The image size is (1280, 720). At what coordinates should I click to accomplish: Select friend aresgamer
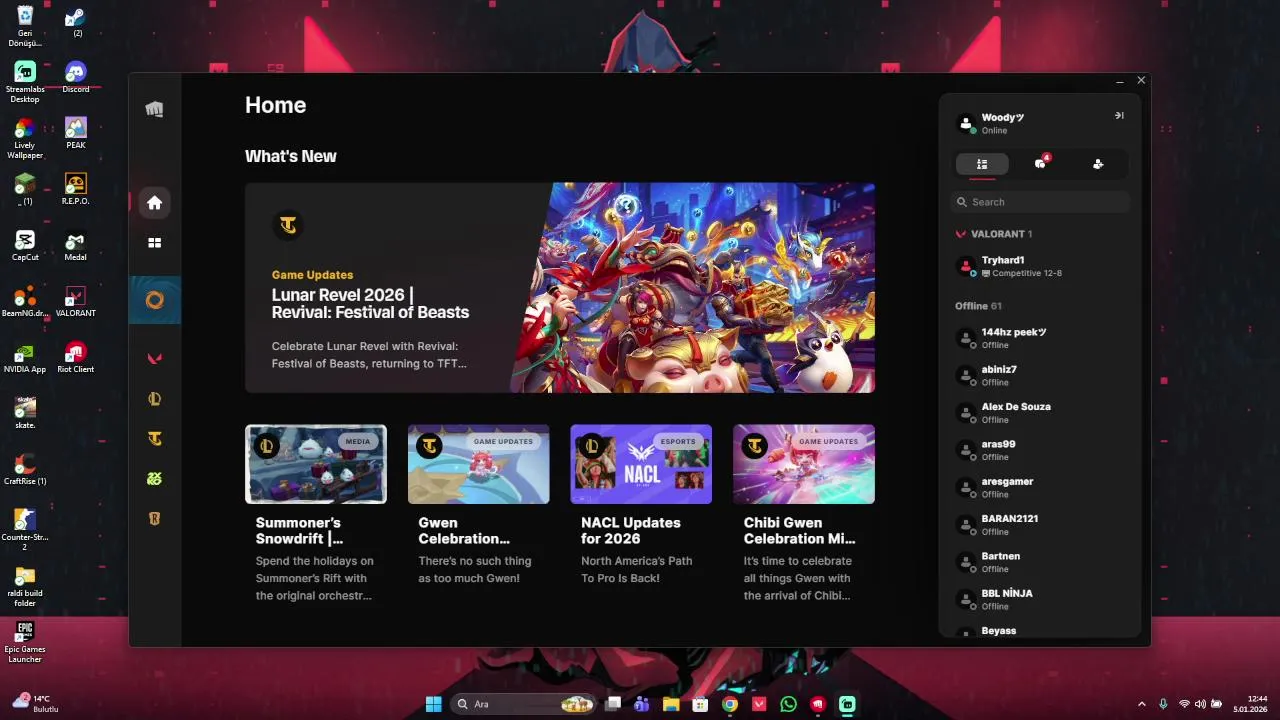(x=1040, y=487)
